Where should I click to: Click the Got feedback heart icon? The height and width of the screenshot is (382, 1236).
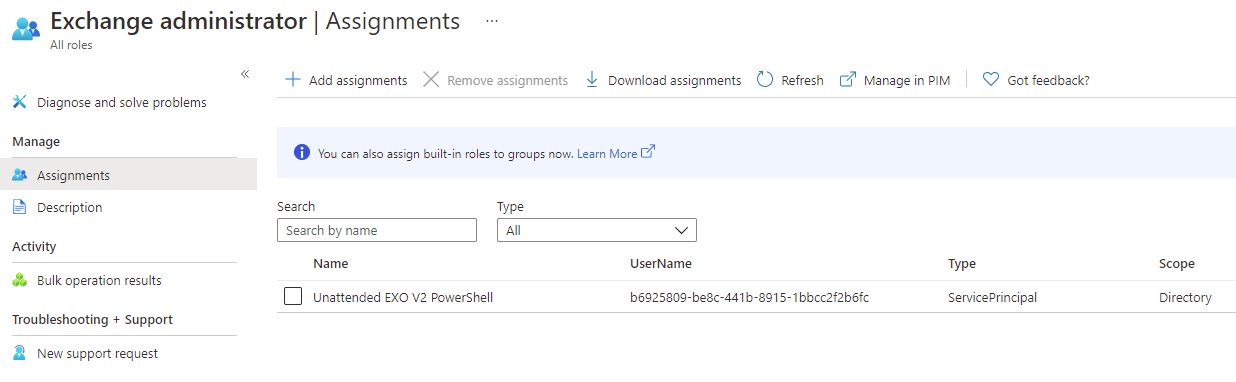991,80
